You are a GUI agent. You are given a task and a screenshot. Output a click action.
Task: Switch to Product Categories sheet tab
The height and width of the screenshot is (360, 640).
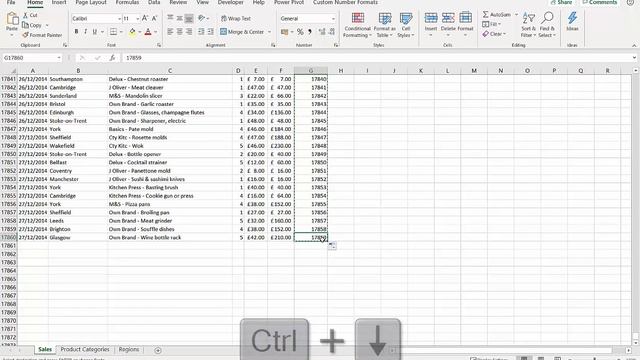(x=85, y=349)
